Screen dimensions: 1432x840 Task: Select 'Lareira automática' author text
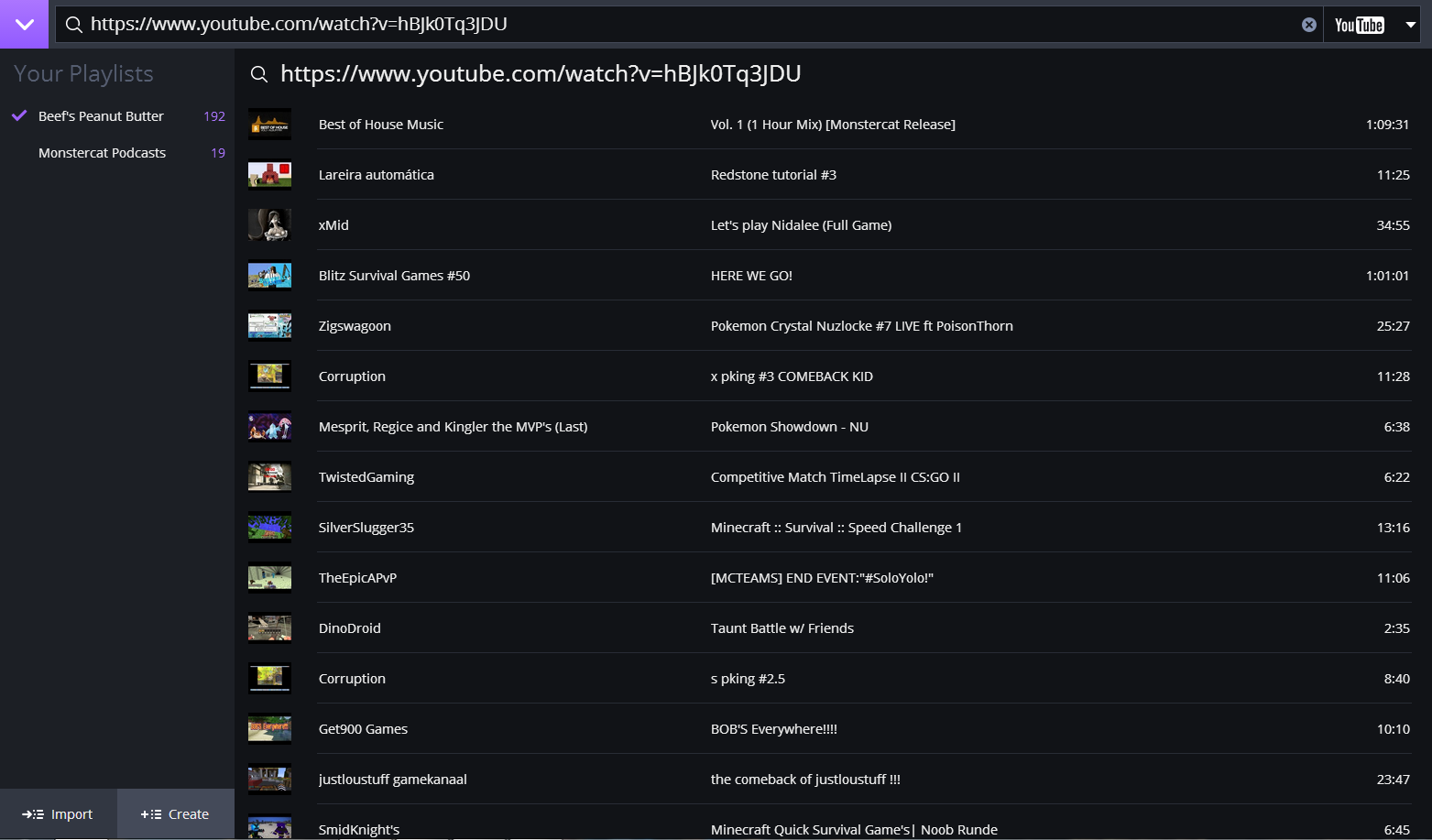pos(377,175)
